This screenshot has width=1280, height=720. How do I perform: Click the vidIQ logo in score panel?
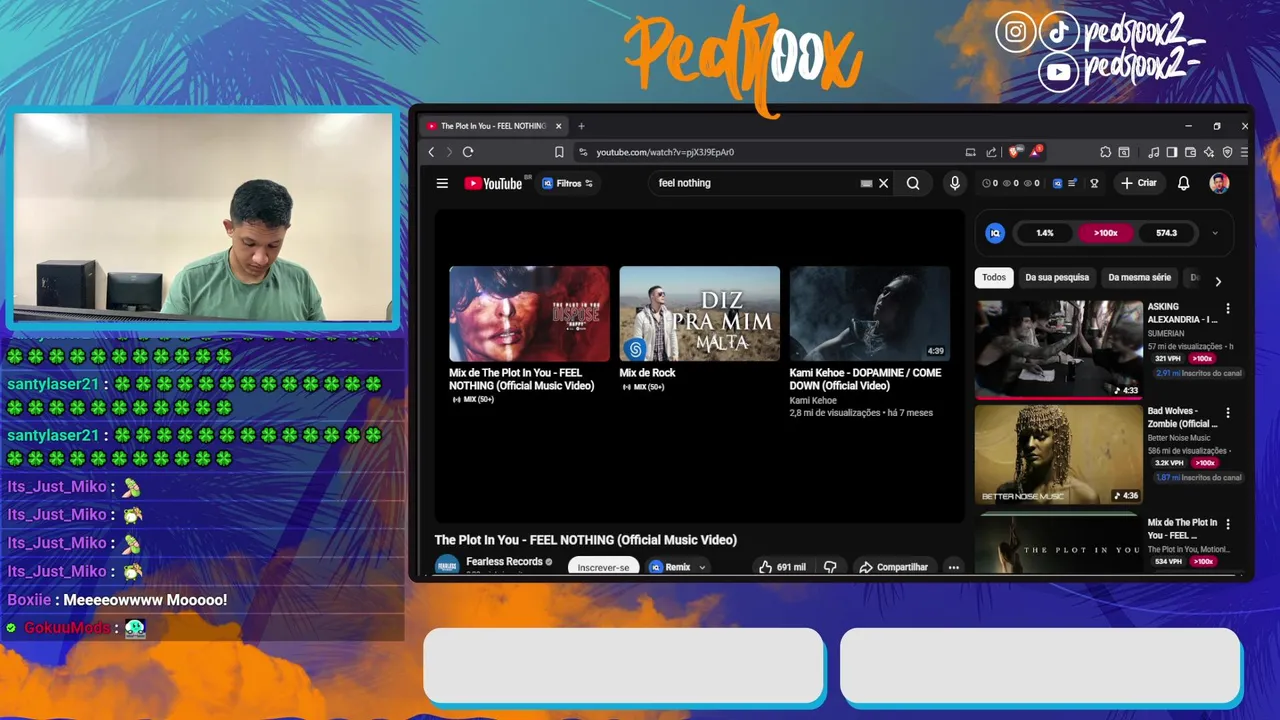click(x=995, y=233)
